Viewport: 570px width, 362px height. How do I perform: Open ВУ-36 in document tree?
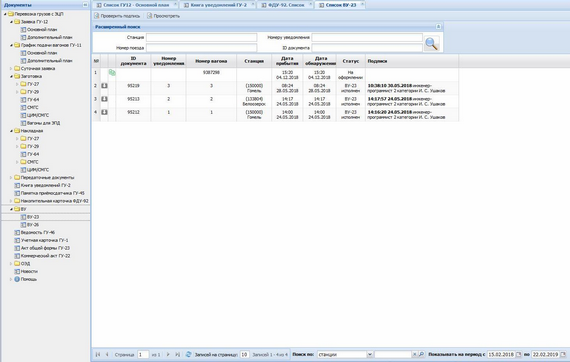tap(33, 225)
